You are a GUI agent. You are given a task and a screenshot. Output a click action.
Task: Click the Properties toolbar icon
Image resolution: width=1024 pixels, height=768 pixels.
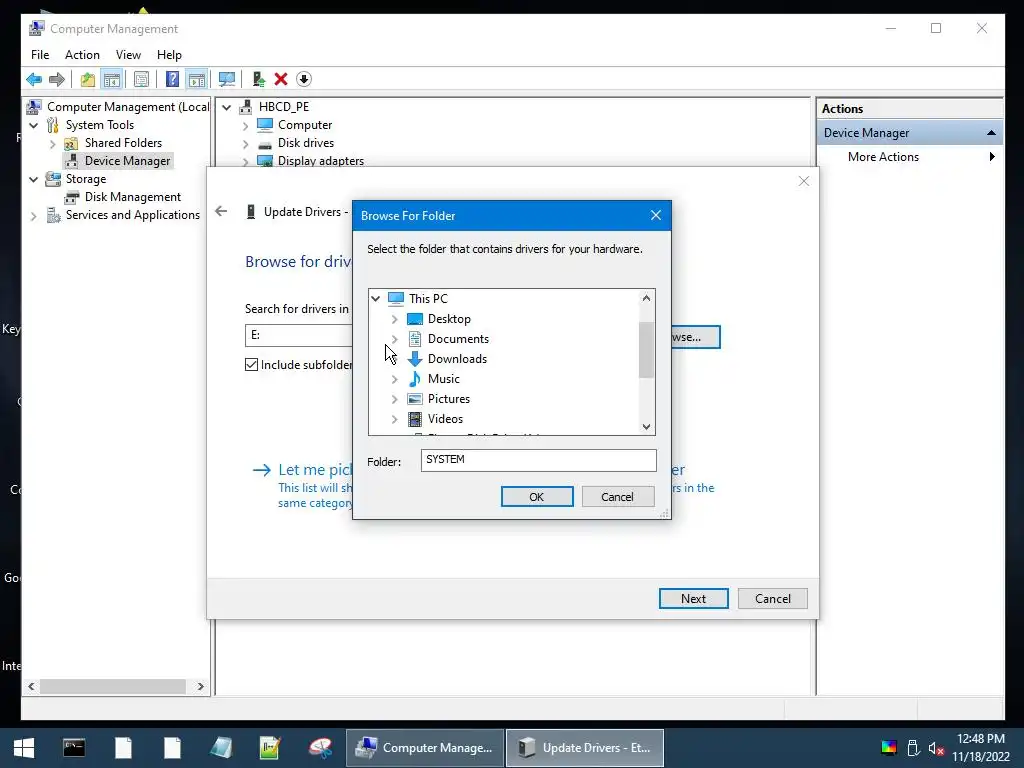pos(141,80)
